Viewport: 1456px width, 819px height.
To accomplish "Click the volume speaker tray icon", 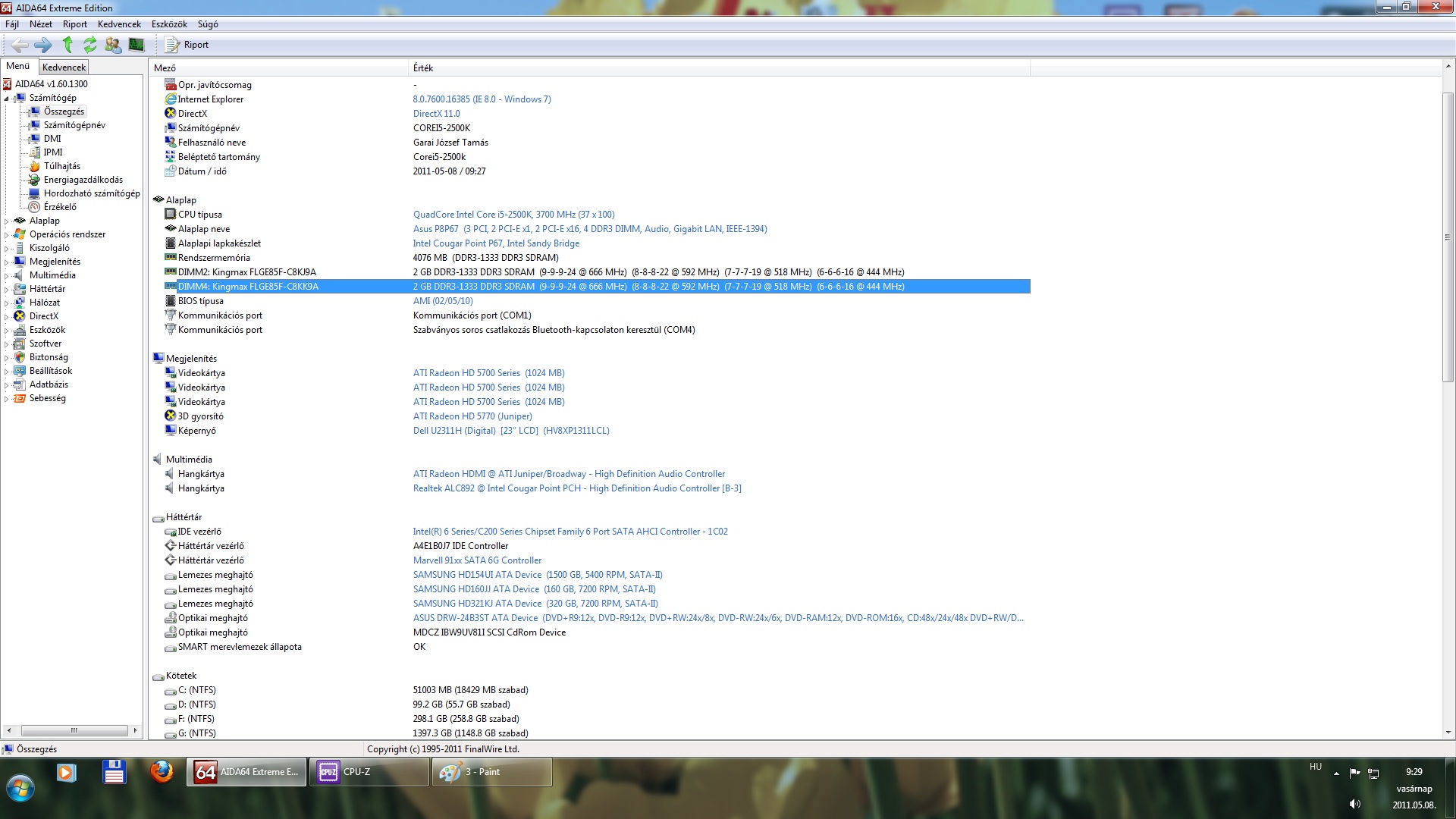I will point(1355,804).
